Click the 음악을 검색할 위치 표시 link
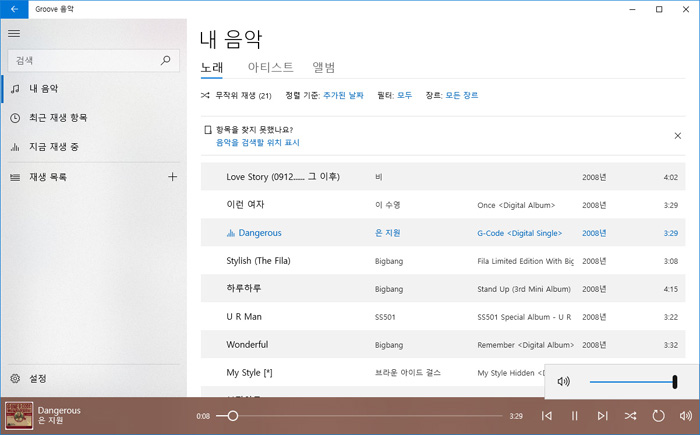 click(x=258, y=143)
